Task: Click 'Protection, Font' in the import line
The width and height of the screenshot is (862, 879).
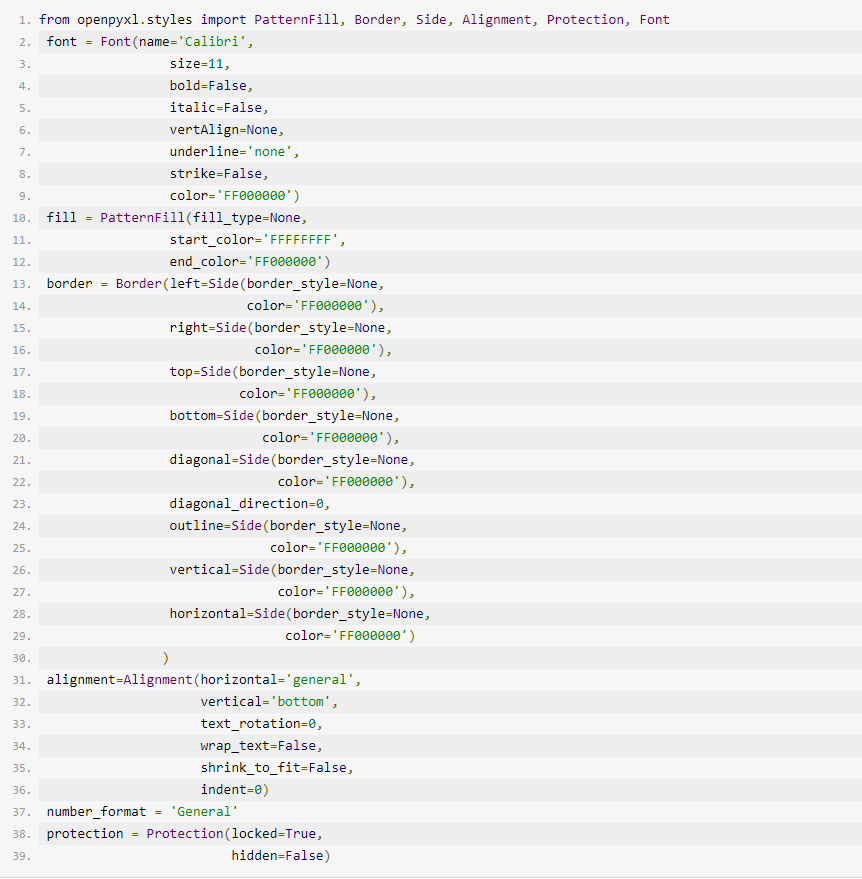Action: pyautogui.click(x=608, y=20)
